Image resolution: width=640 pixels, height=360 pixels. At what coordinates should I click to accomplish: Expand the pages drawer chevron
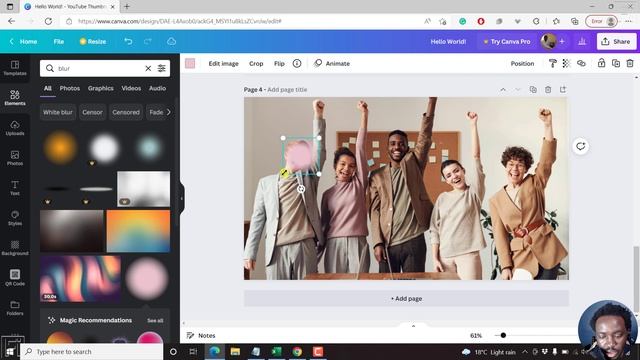click(413, 326)
